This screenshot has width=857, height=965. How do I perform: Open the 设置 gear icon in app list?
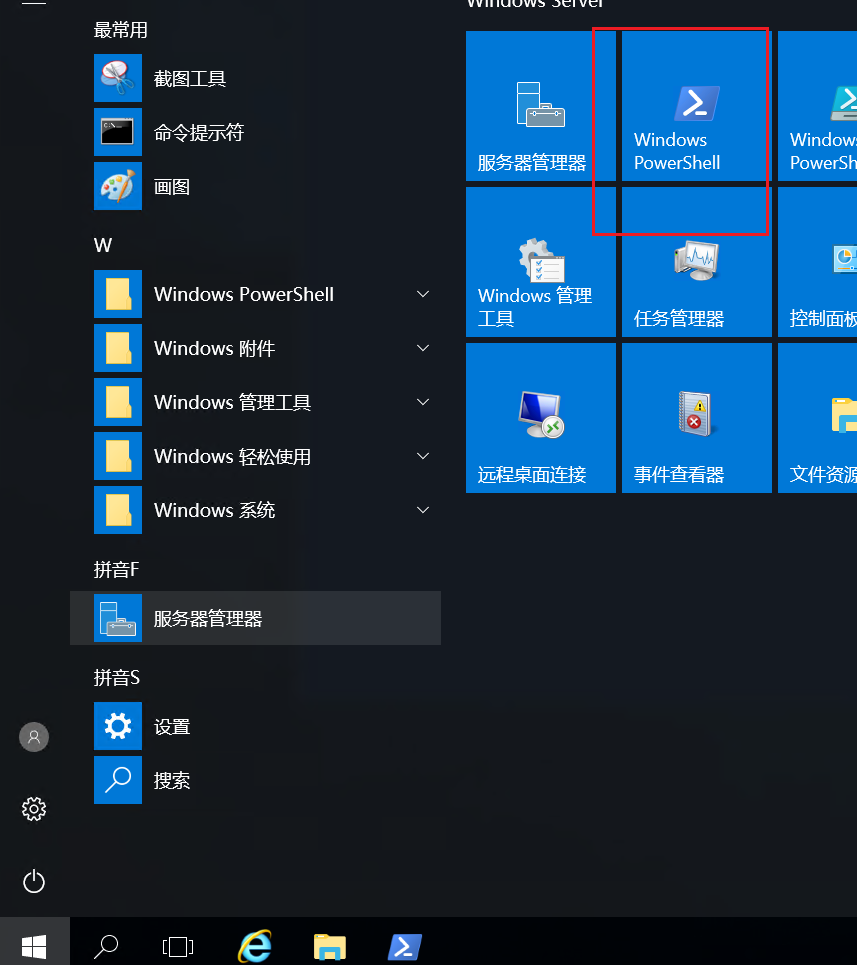(118, 726)
